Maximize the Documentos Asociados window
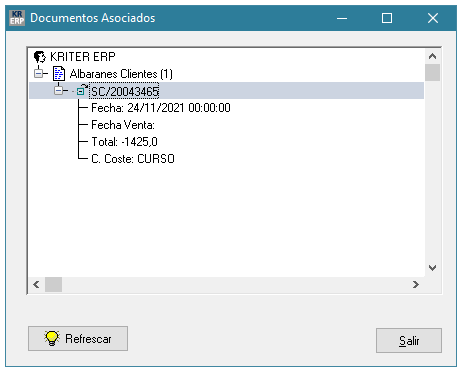462x370 pixels. pos(387,18)
